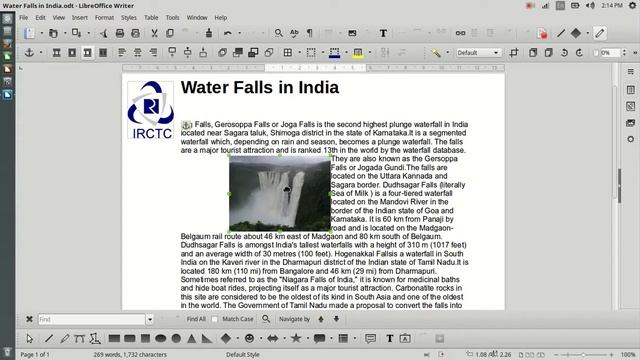Click Align Right icon in image toolbar
Viewport: 640px width, 360px height.
153,52
